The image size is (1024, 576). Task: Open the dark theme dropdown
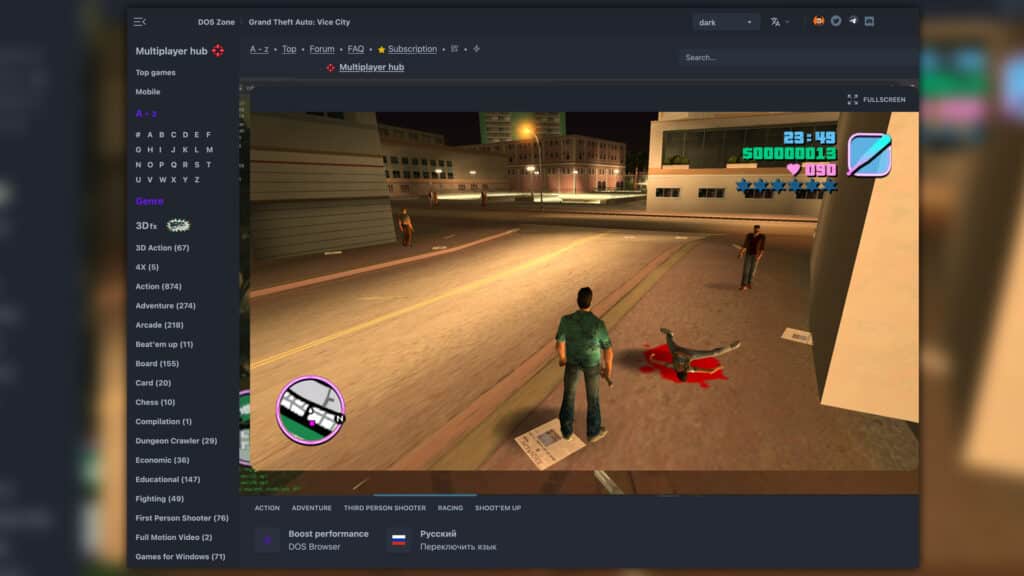(725, 22)
